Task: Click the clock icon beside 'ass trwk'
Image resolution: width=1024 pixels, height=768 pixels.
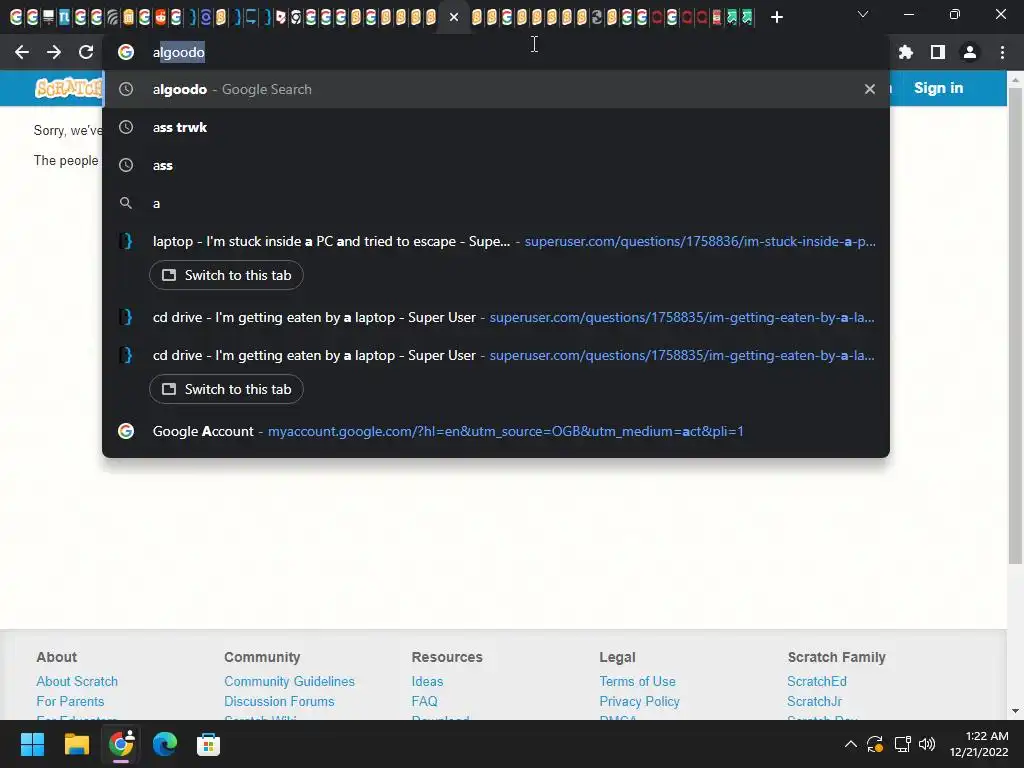Action: pyautogui.click(x=126, y=127)
